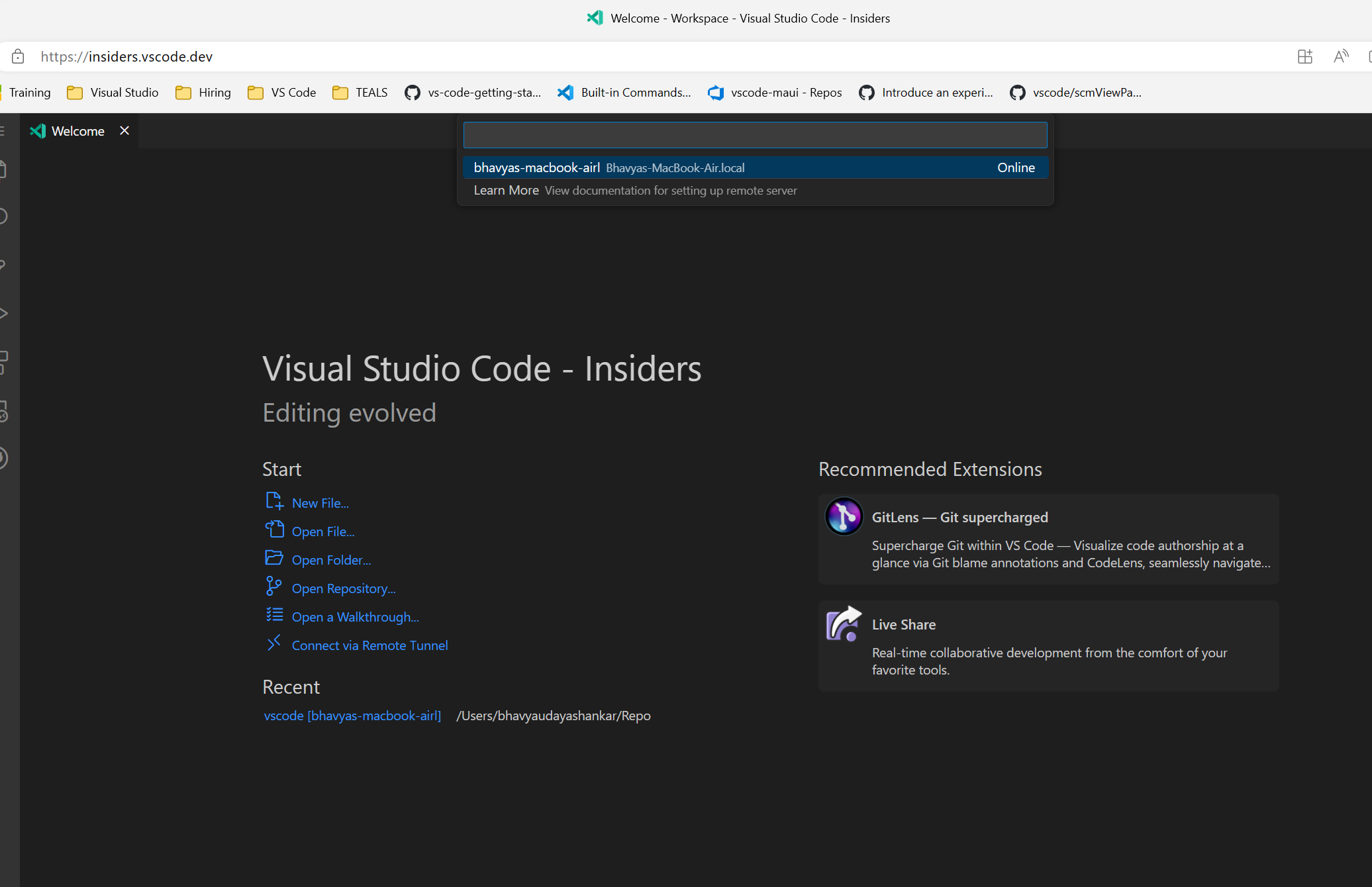Image resolution: width=1372 pixels, height=887 pixels.
Task: Click the site lock icon
Action: (x=19, y=57)
